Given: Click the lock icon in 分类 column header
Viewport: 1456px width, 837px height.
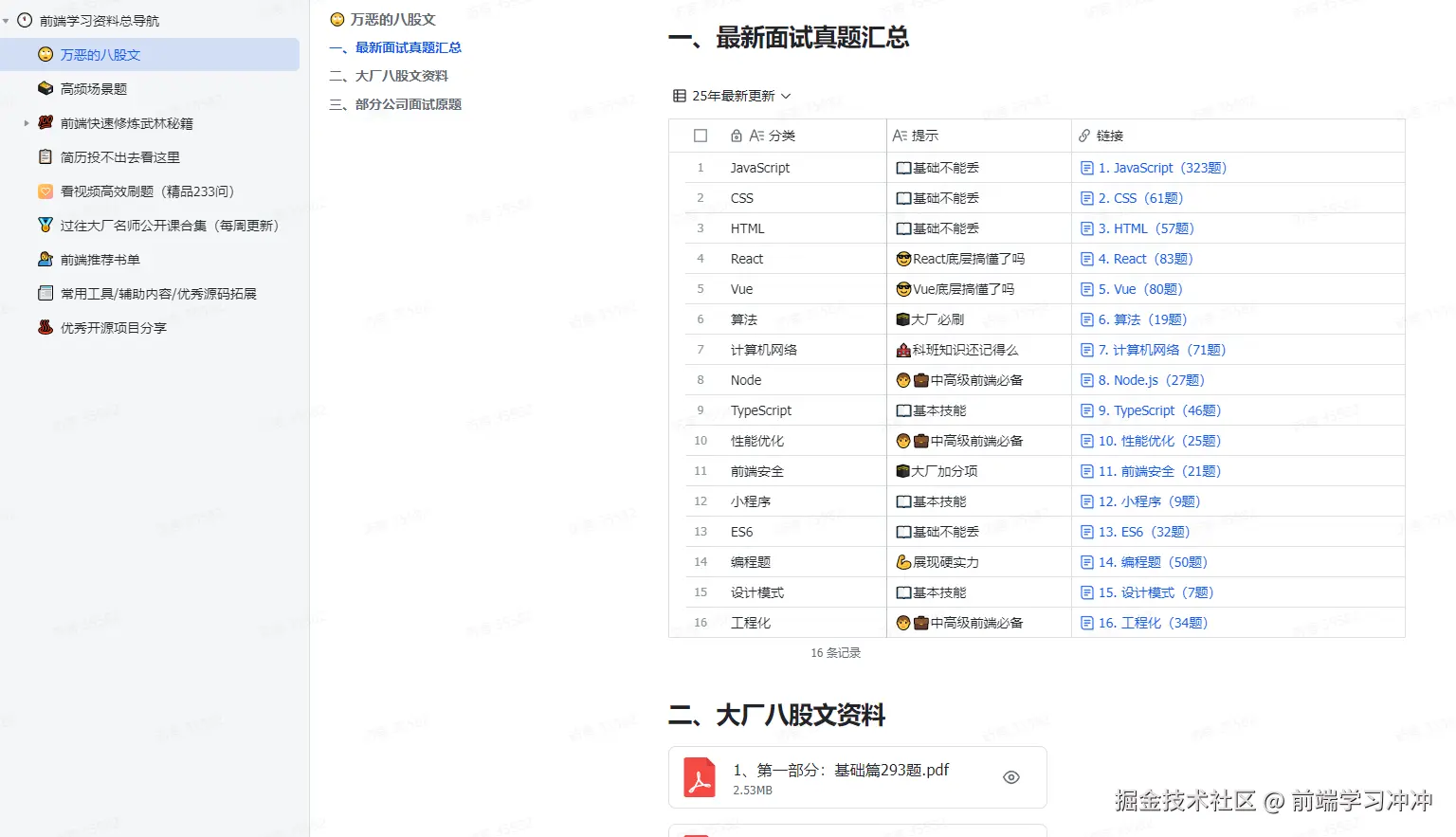Looking at the screenshot, I should [x=737, y=136].
